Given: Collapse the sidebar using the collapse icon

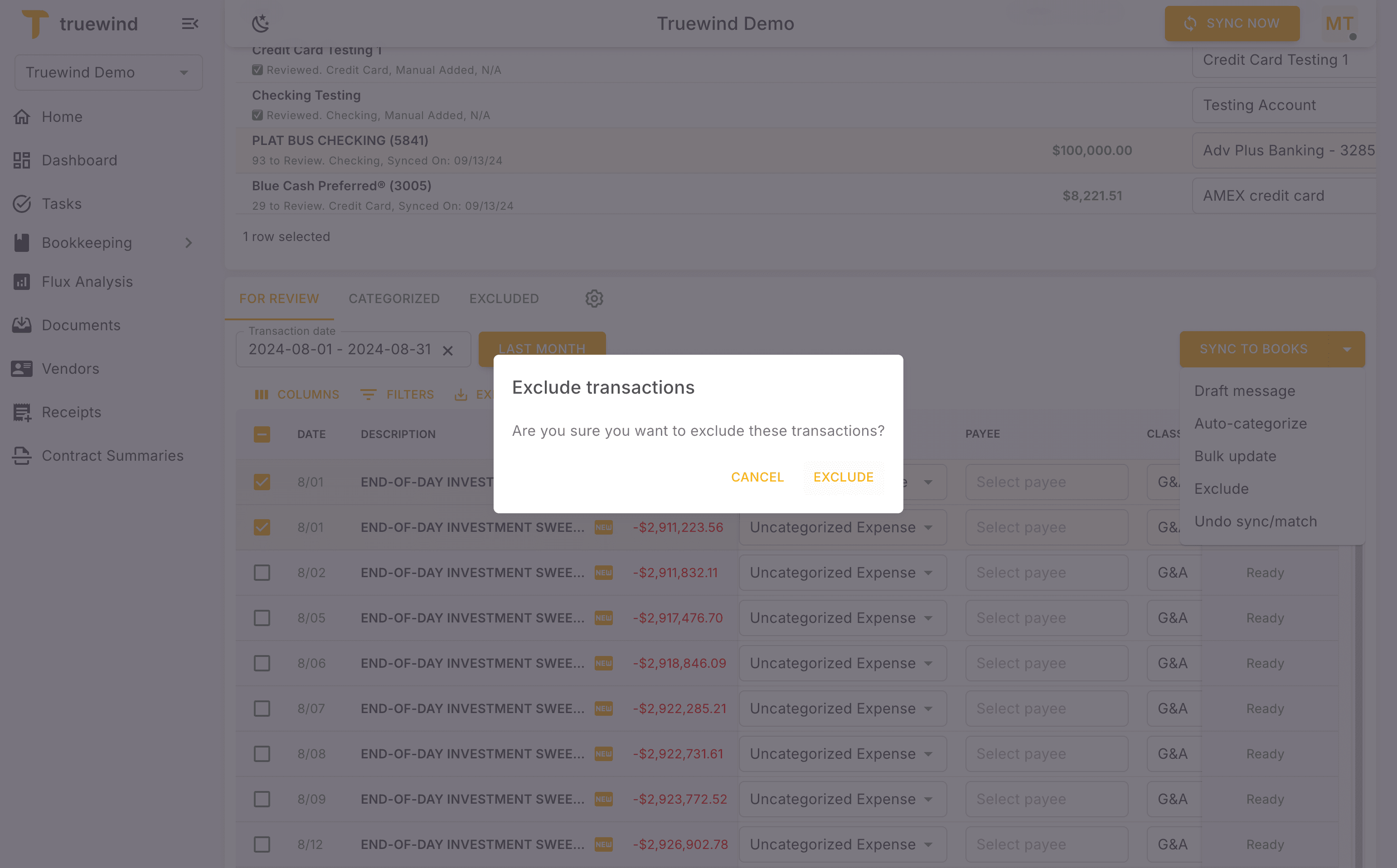Looking at the screenshot, I should tap(190, 24).
